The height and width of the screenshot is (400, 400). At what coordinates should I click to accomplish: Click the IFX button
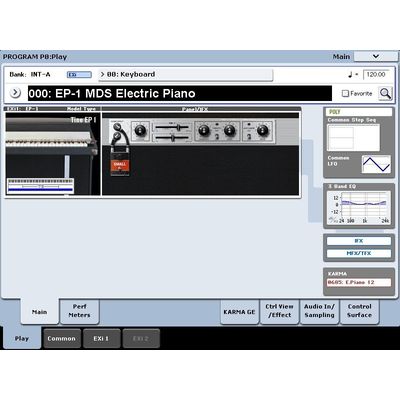pos(359,241)
